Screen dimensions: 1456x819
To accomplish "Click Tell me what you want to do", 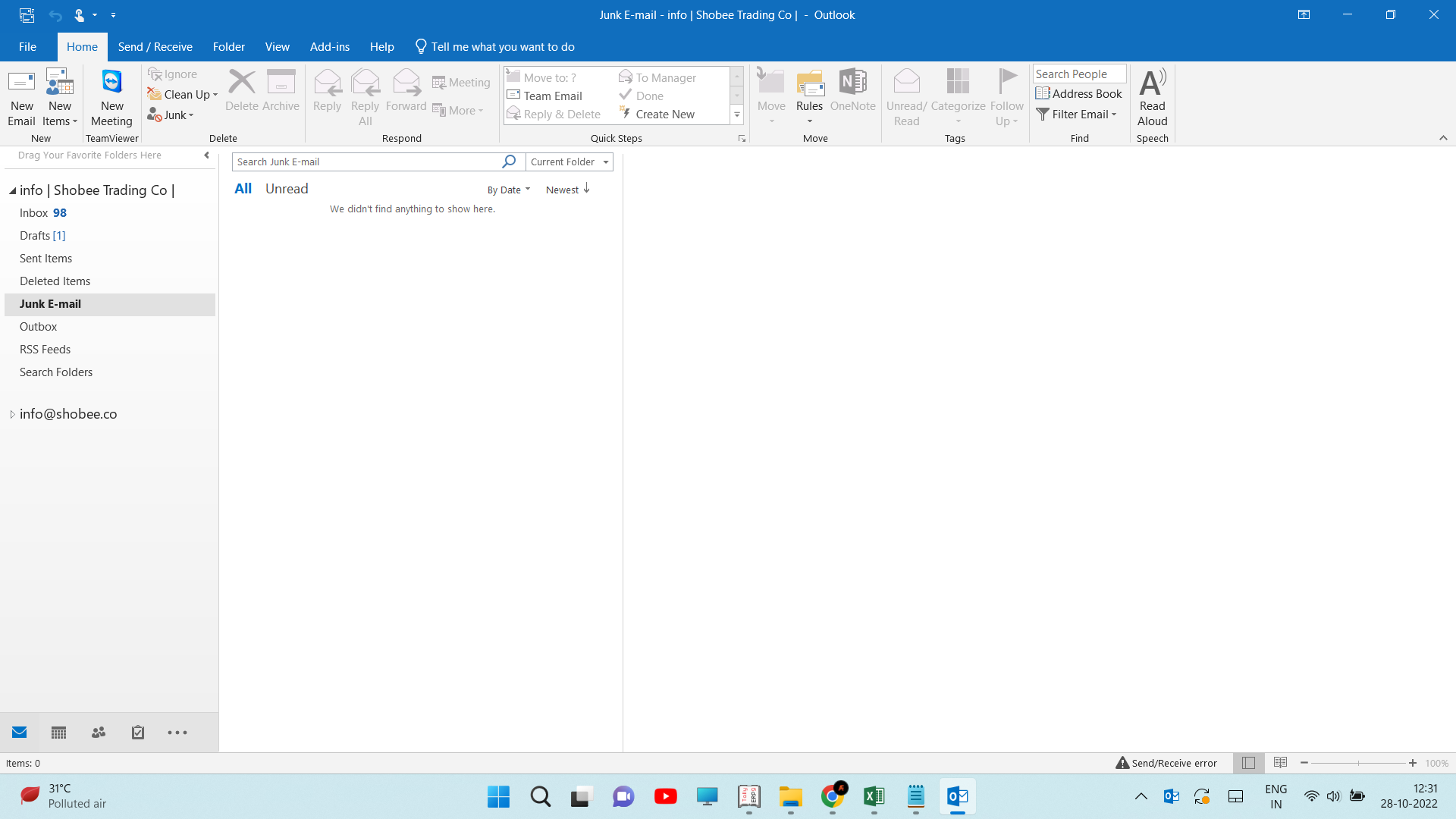I will click(x=495, y=47).
